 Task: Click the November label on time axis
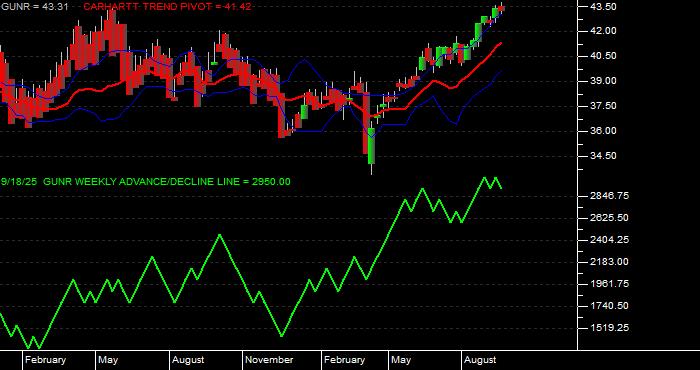[x=269, y=360]
